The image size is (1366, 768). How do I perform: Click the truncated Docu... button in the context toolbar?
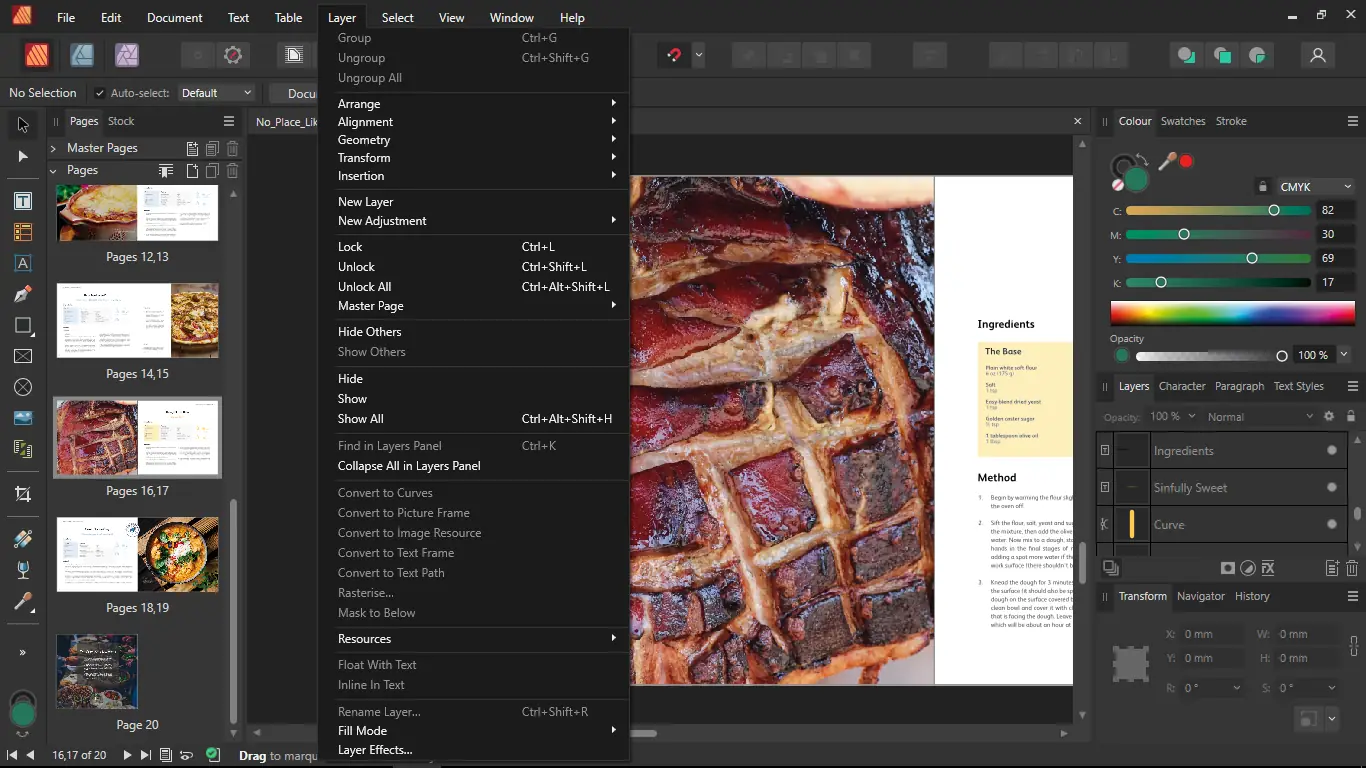pos(294,93)
